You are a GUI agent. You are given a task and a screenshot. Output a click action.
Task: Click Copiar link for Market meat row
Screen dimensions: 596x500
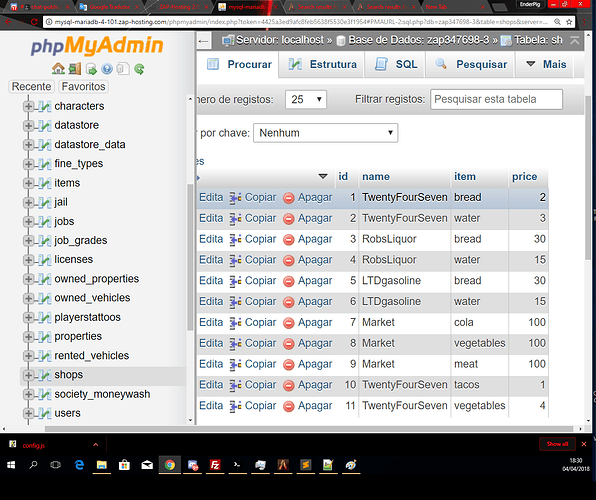(260, 364)
